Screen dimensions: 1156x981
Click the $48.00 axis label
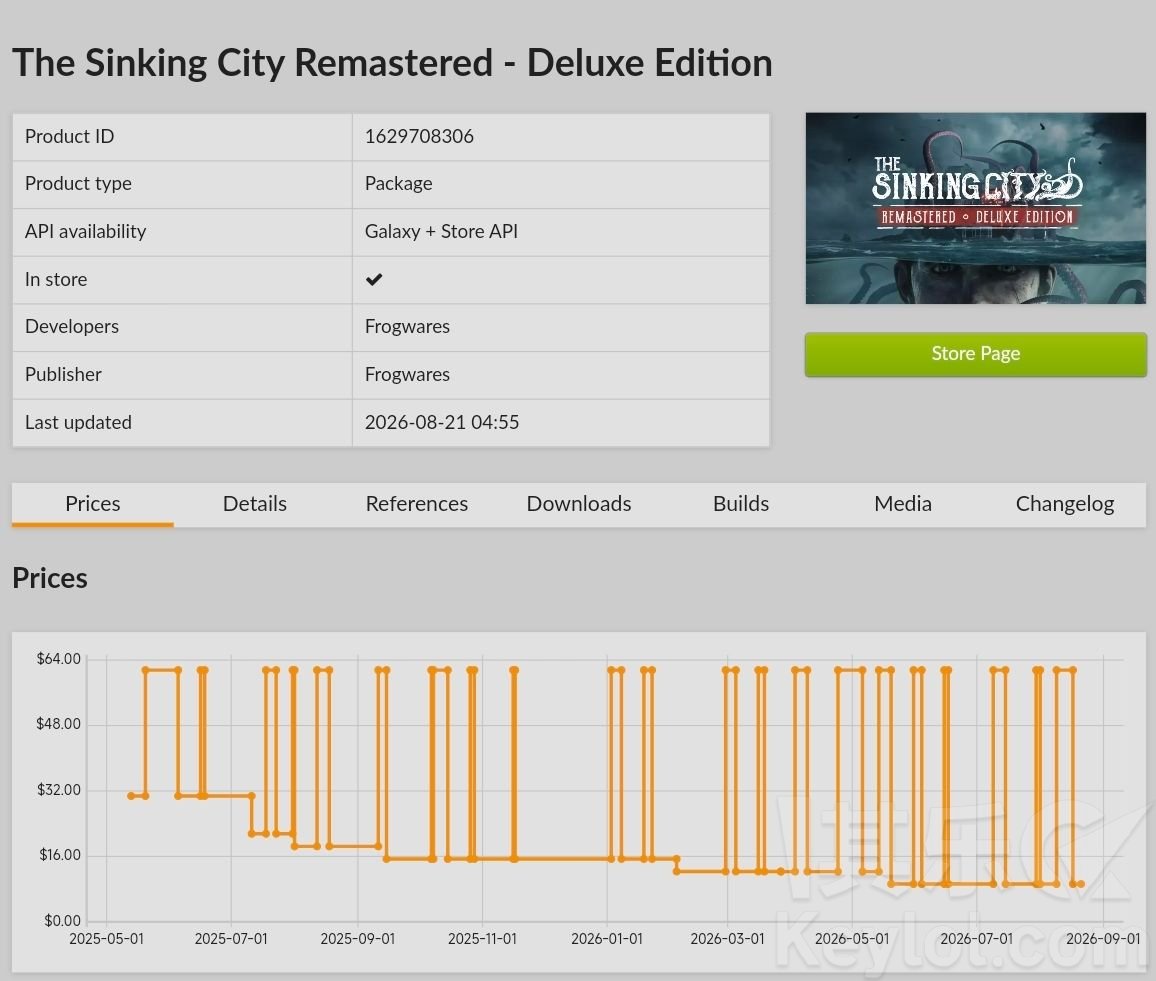tap(59, 724)
